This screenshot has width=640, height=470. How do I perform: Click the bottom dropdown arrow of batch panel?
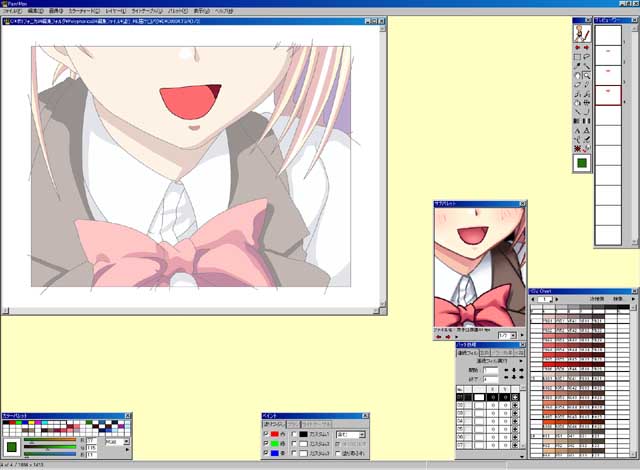(x=522, y=457)
